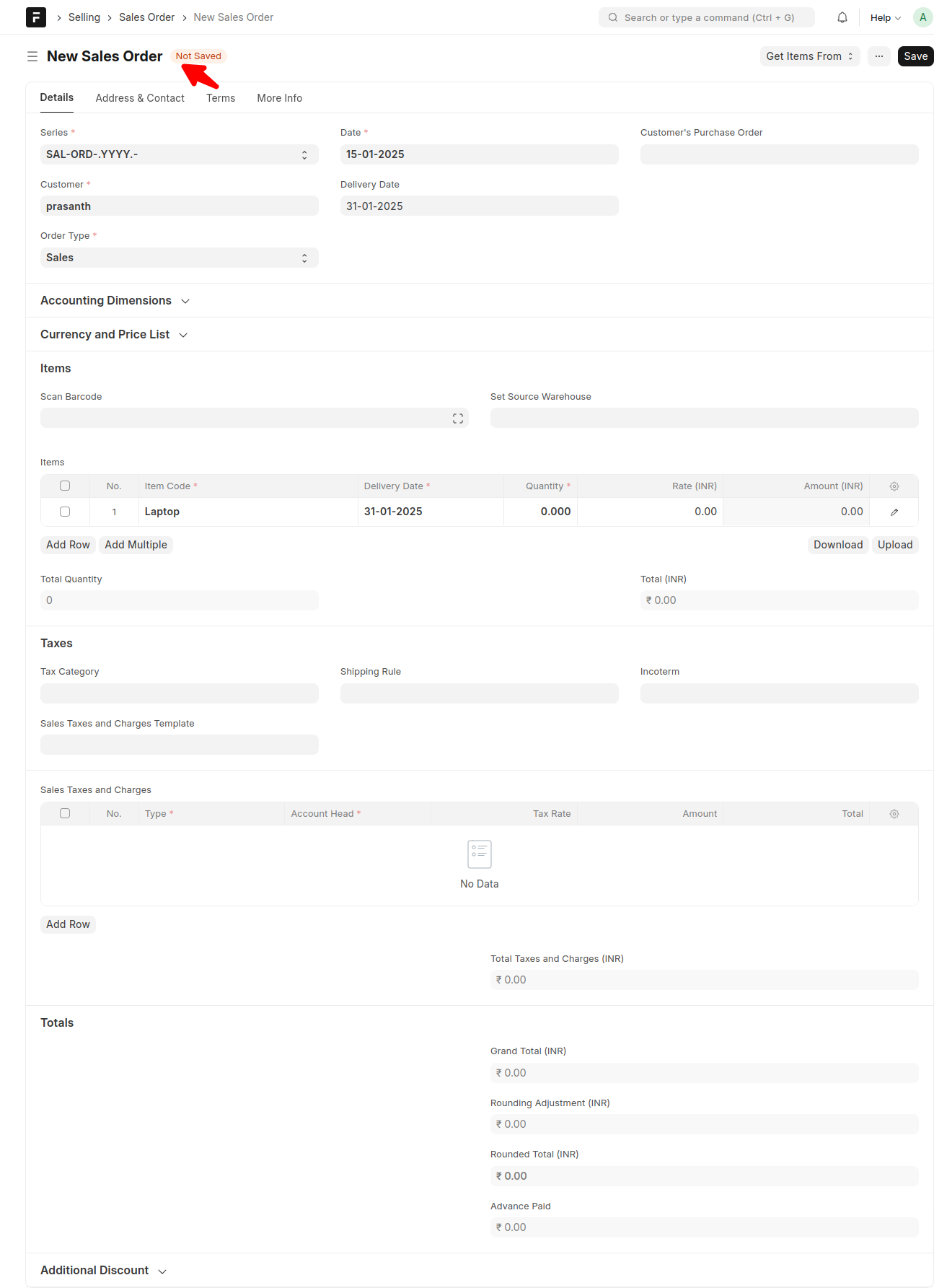
Task: Expand Additional Discount section
Action: coord(104,1270)
